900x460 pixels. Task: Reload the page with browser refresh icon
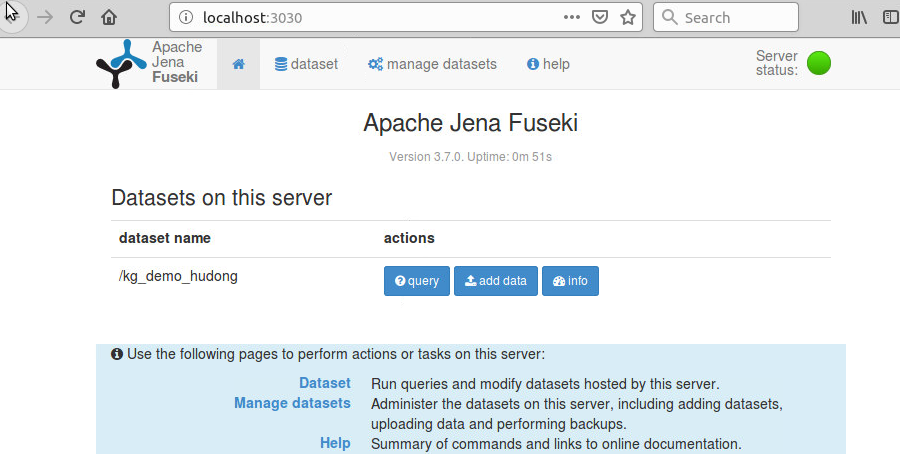click(x=77, y=17)
